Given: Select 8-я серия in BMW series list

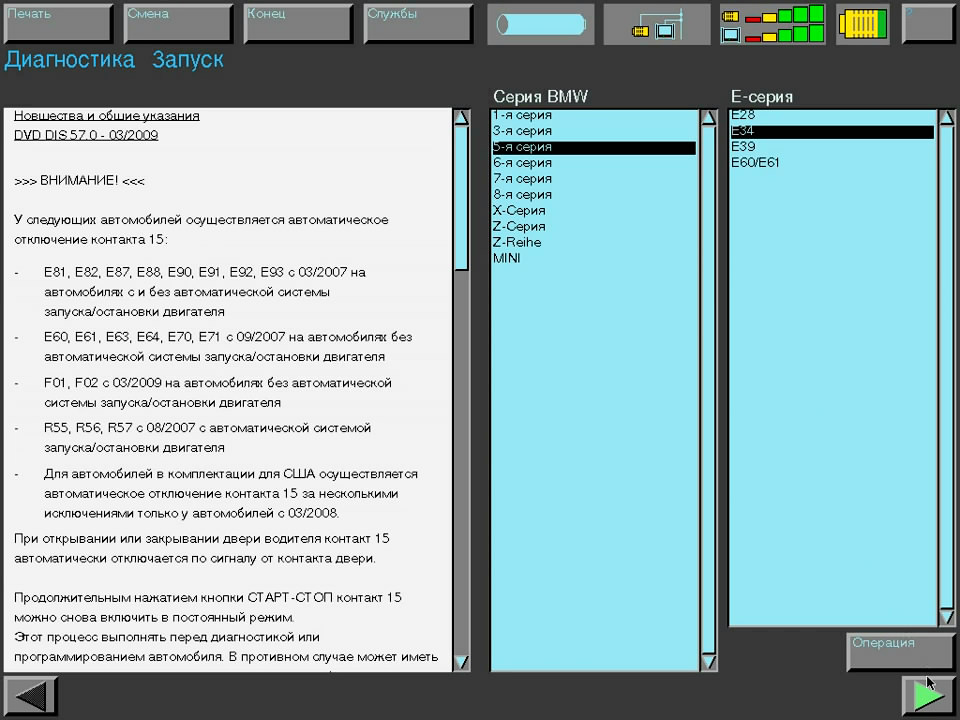Looking at the screenshot, I should [x=594, y=195].
